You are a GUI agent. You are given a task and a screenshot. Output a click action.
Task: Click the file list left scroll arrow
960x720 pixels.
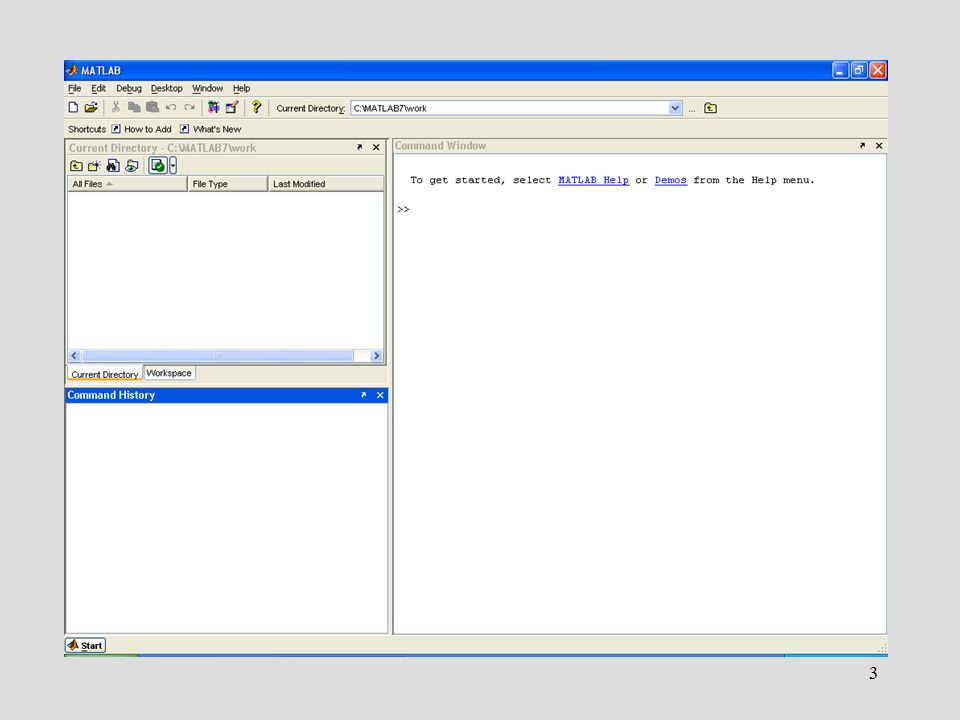coord(75,356)
